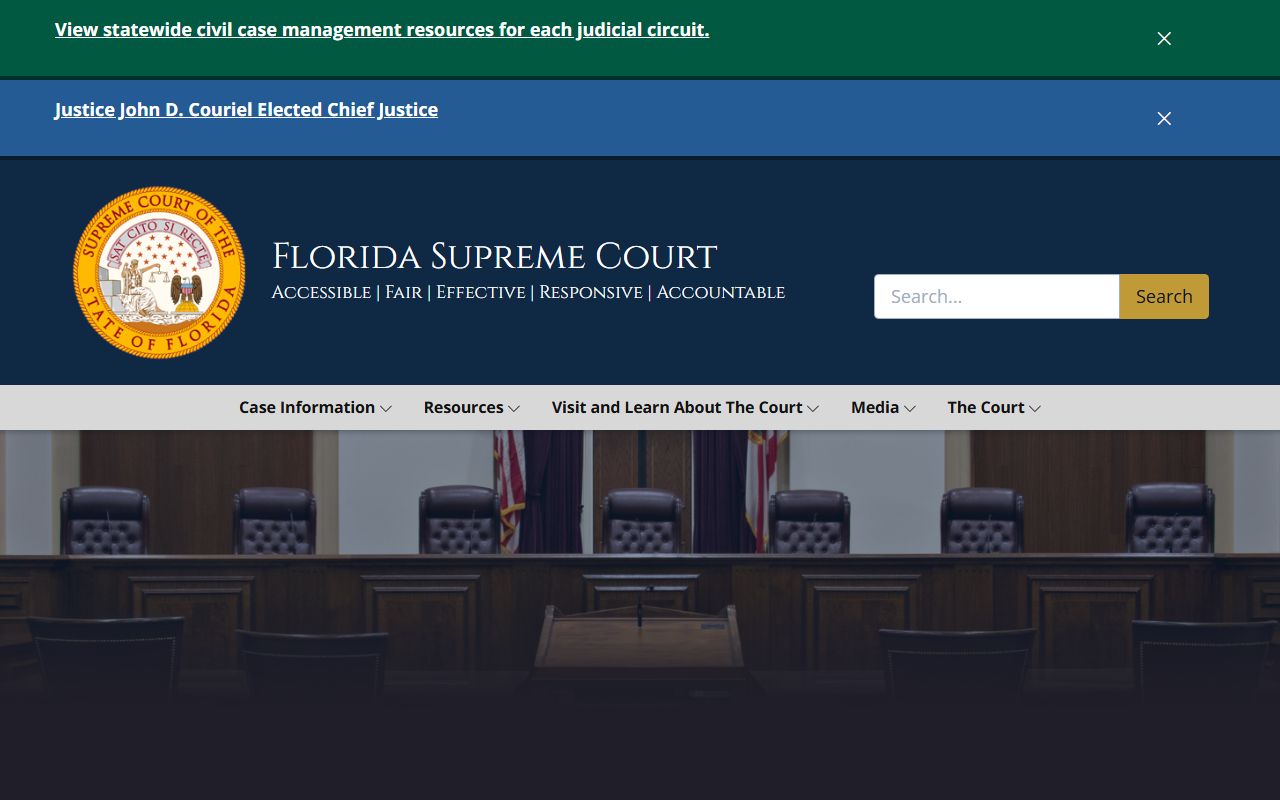Close the blue Chief Justice announcement banner
The image size is (1280, 800).
tap(1164, 118)
